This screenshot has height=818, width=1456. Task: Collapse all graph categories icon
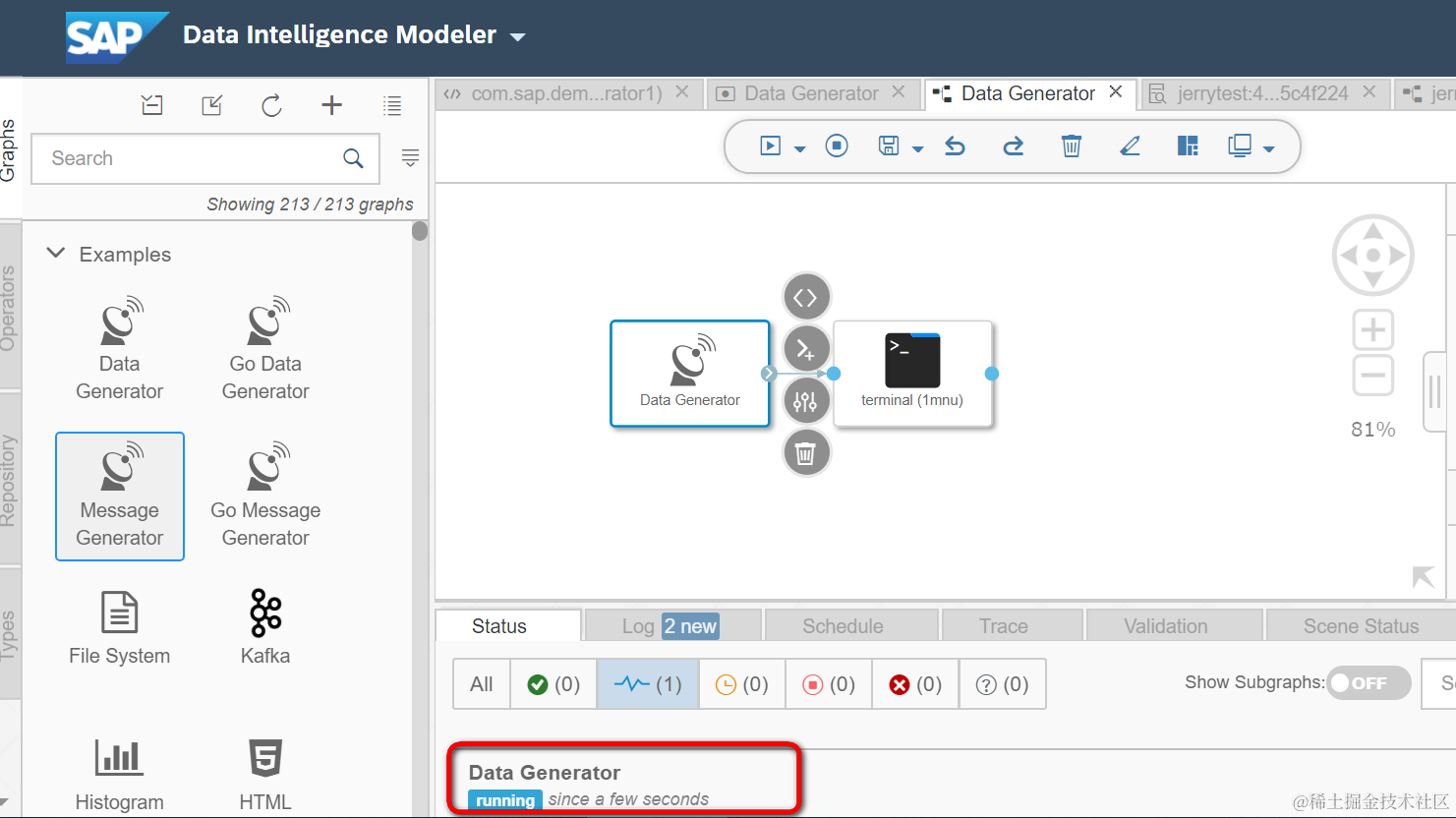point(152,105)
